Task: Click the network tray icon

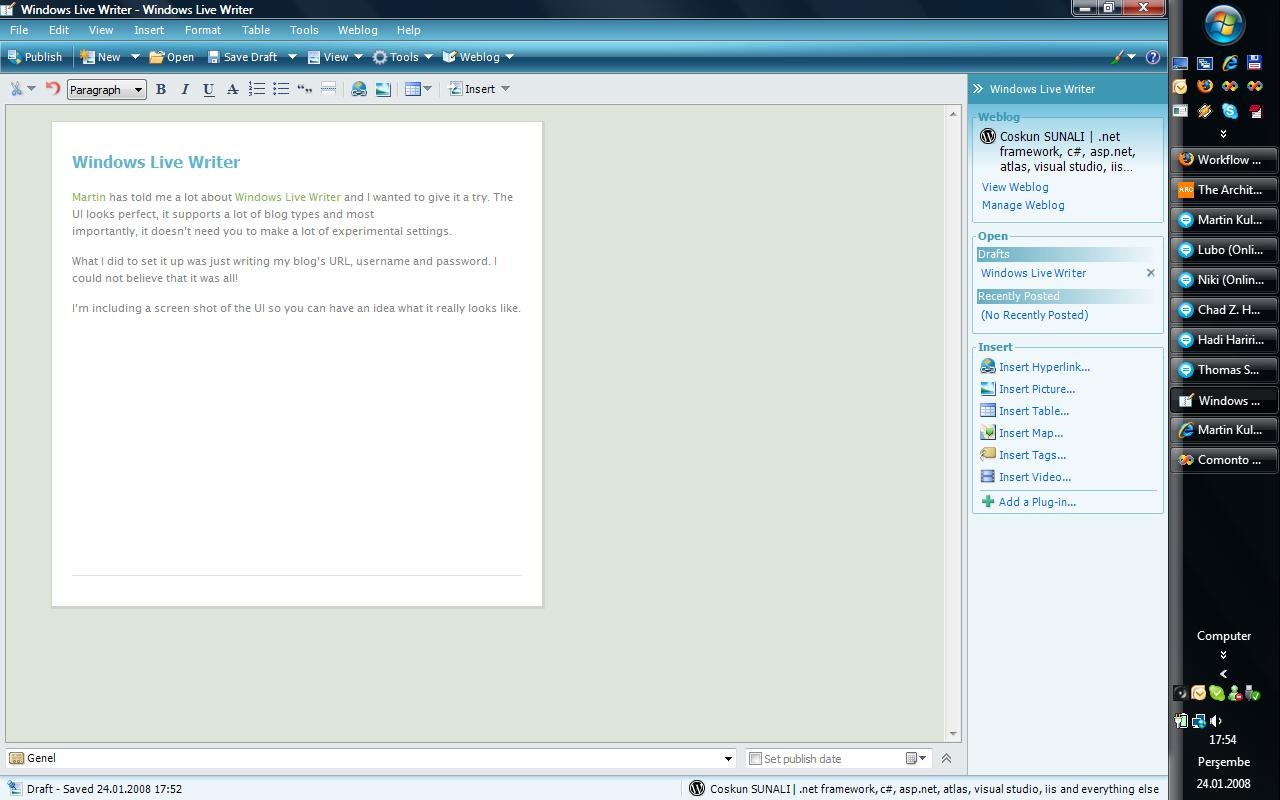Action: 1198,720
